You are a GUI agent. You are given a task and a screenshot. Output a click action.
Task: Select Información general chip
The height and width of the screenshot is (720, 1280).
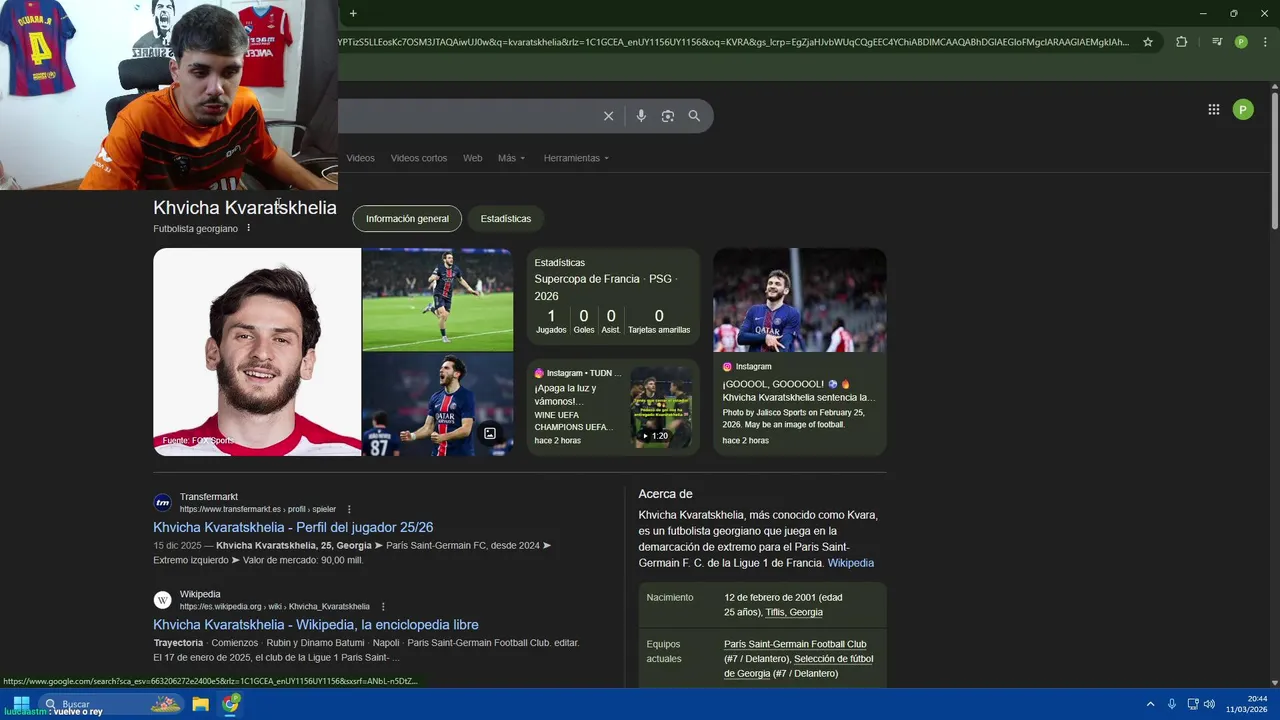(407, 218)
